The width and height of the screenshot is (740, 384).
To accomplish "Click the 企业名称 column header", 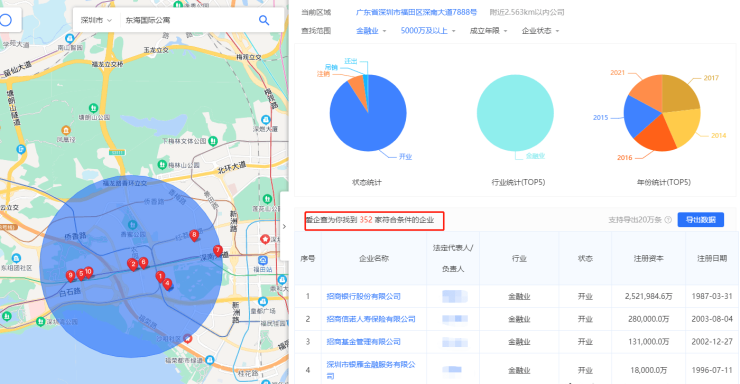I will click(374, 259).
